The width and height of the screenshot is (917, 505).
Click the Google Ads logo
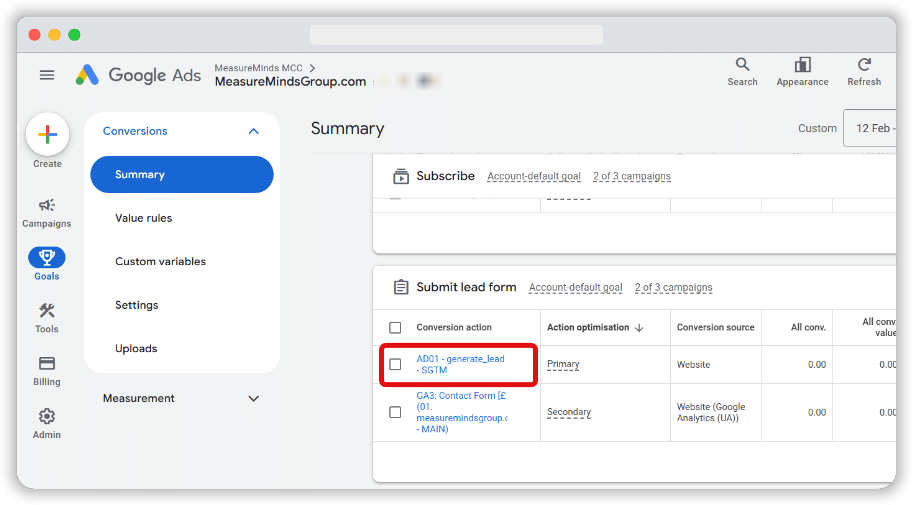click(138, 75)
